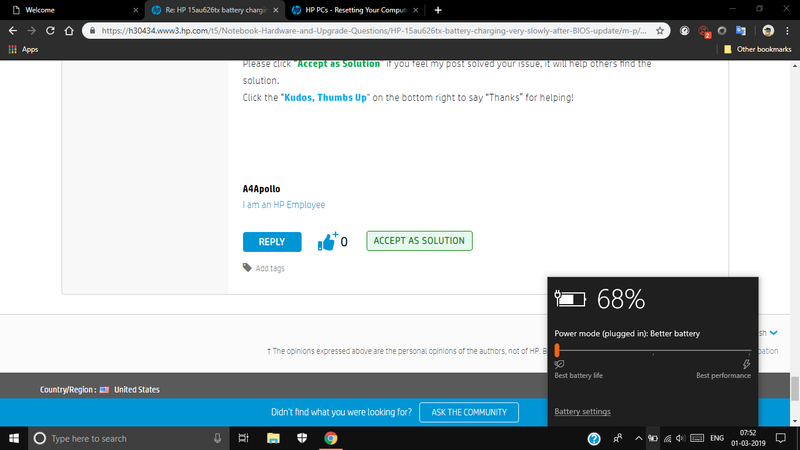Click the touch keyboard icon in the tray

coord(697,438)
